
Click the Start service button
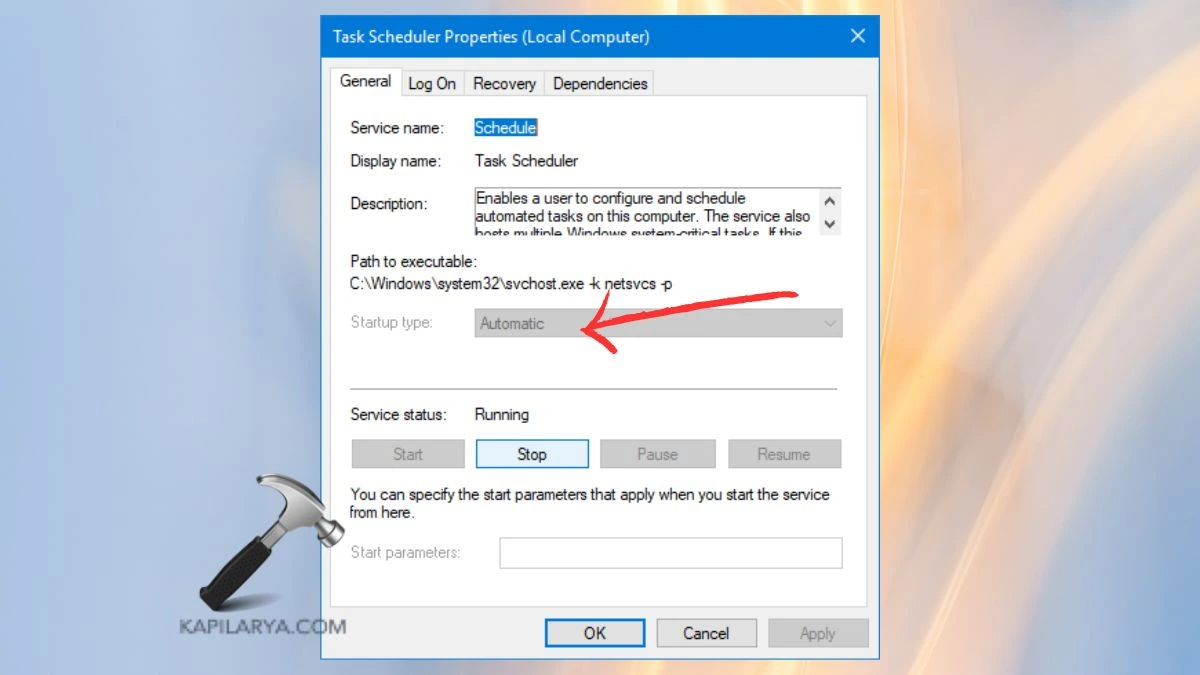pos(408,454)
